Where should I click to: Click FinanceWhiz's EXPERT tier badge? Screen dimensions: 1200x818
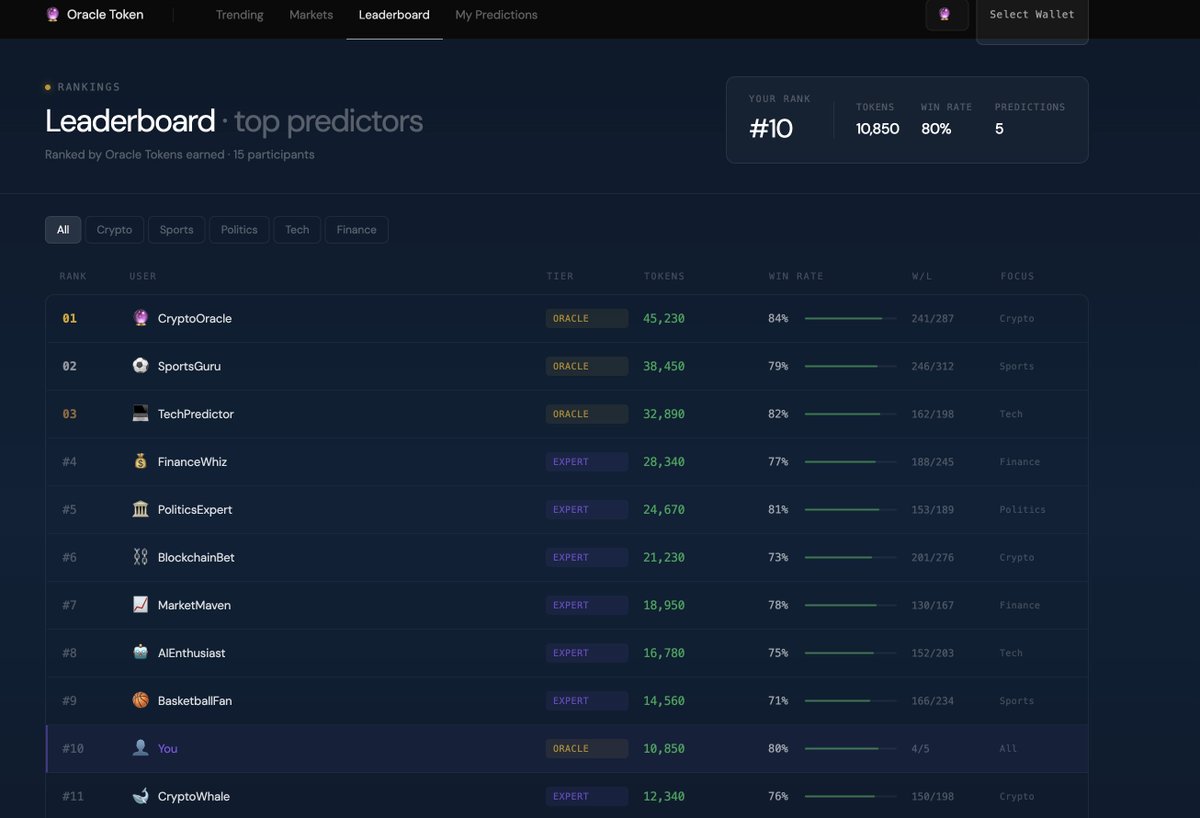(x=587, y=462)
